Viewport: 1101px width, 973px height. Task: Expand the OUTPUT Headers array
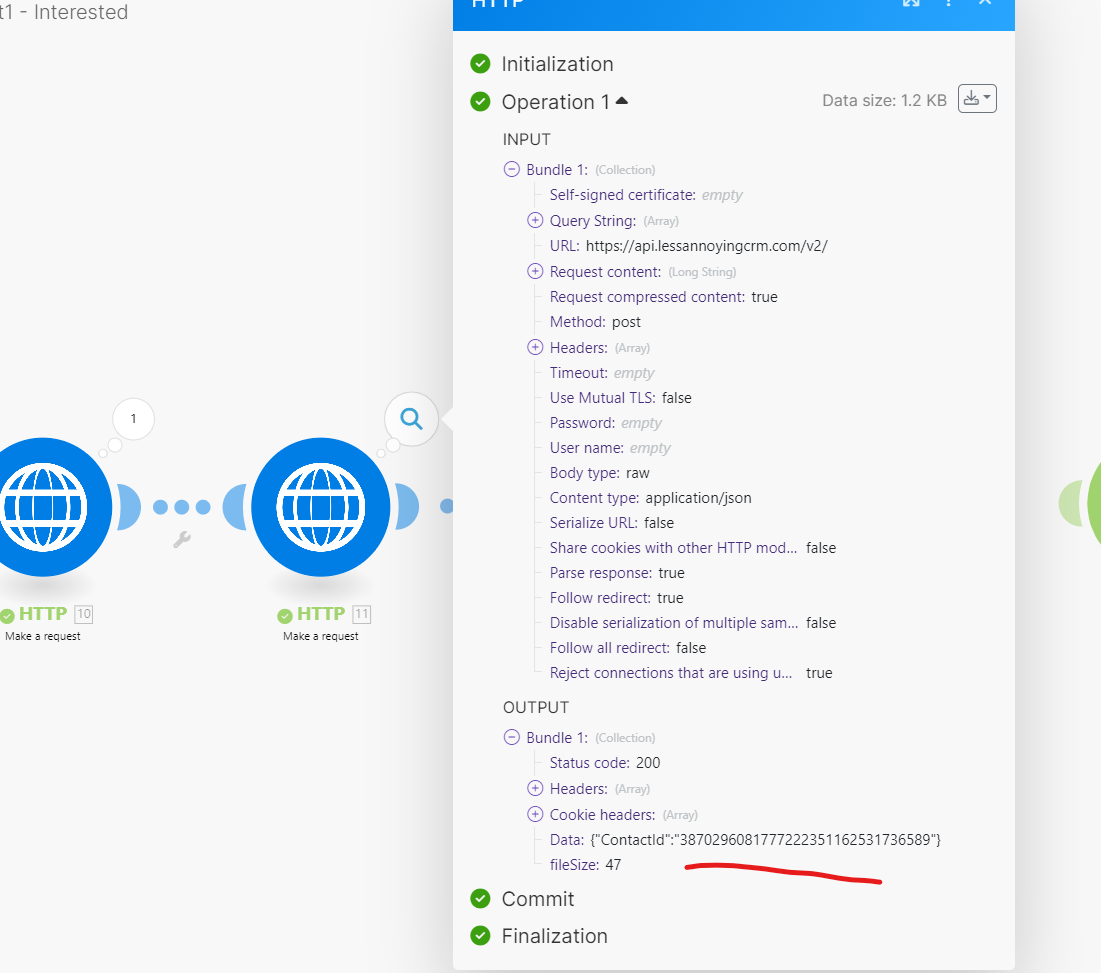[x=535, y=788]
